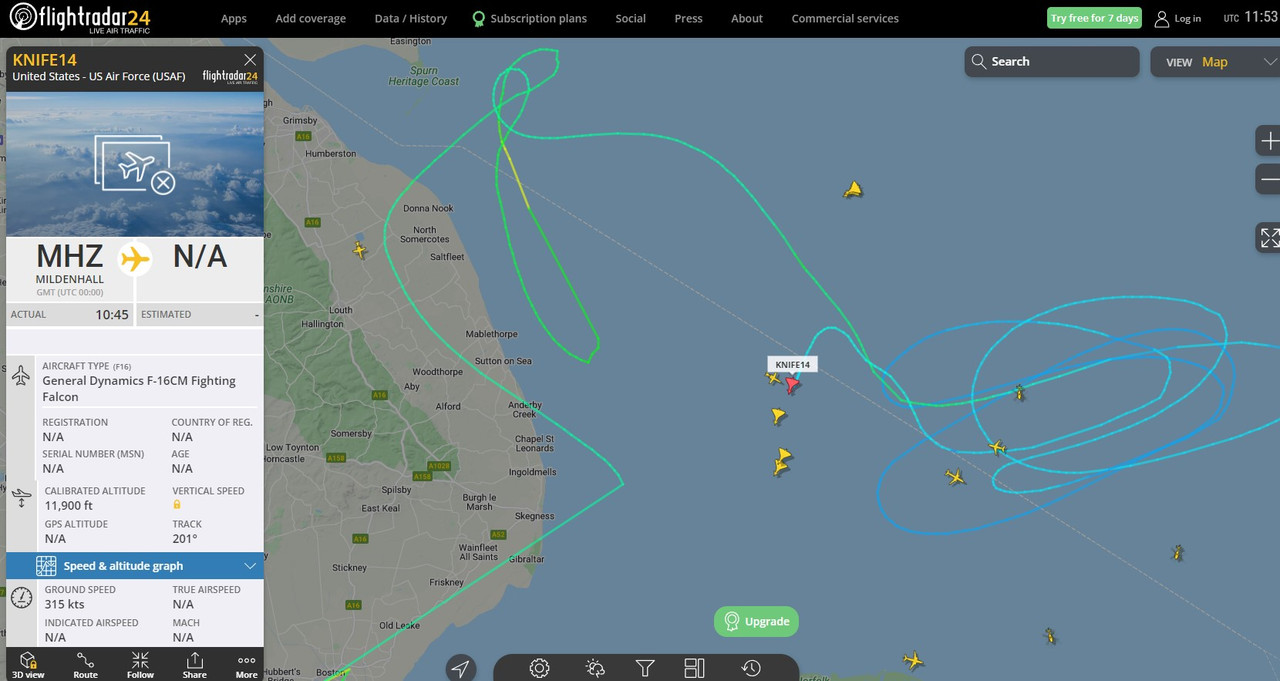
Task: Open map settings gear icon
Action: (539, 668)
